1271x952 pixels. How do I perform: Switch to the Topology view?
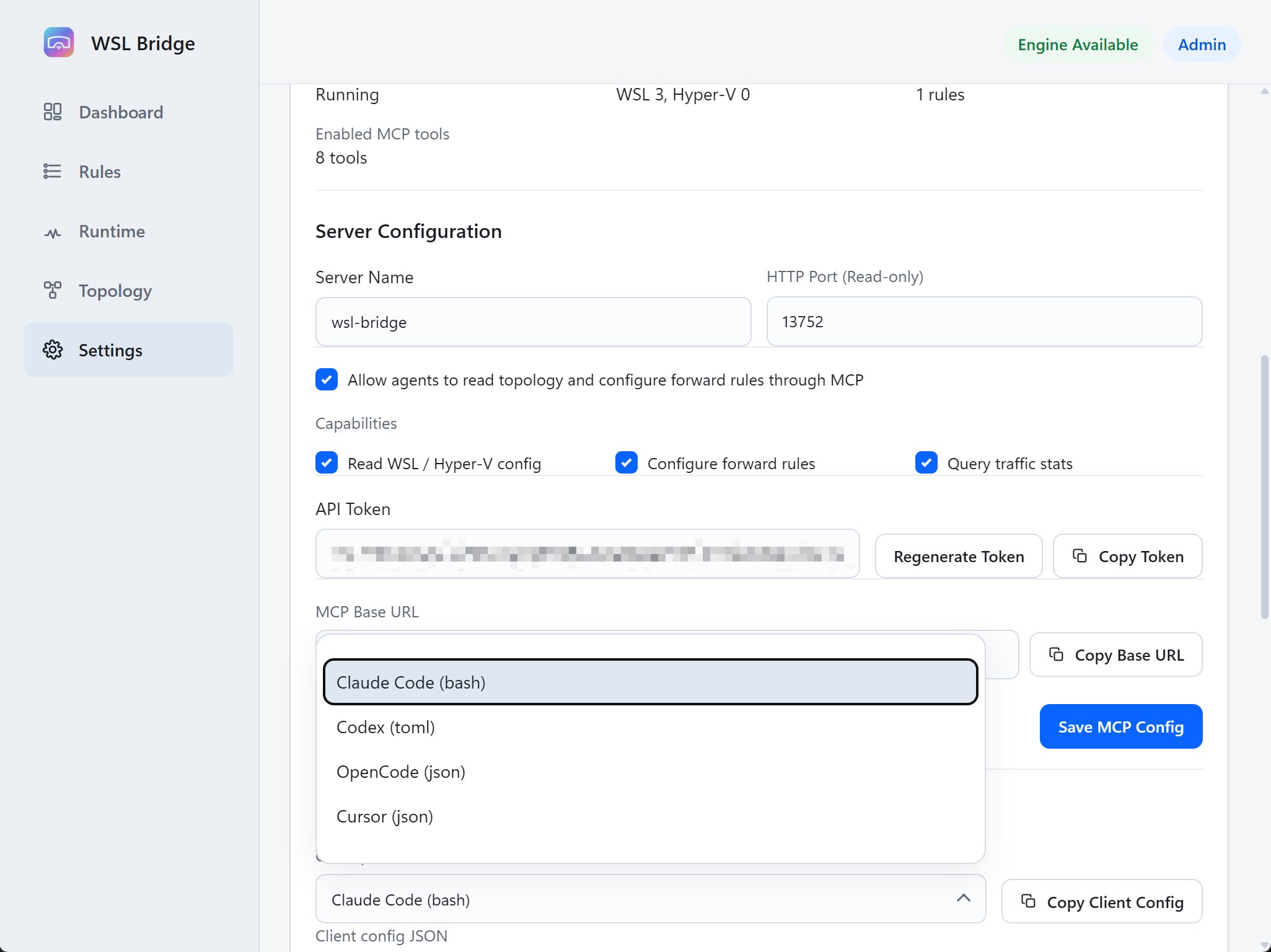coord(129,291)
